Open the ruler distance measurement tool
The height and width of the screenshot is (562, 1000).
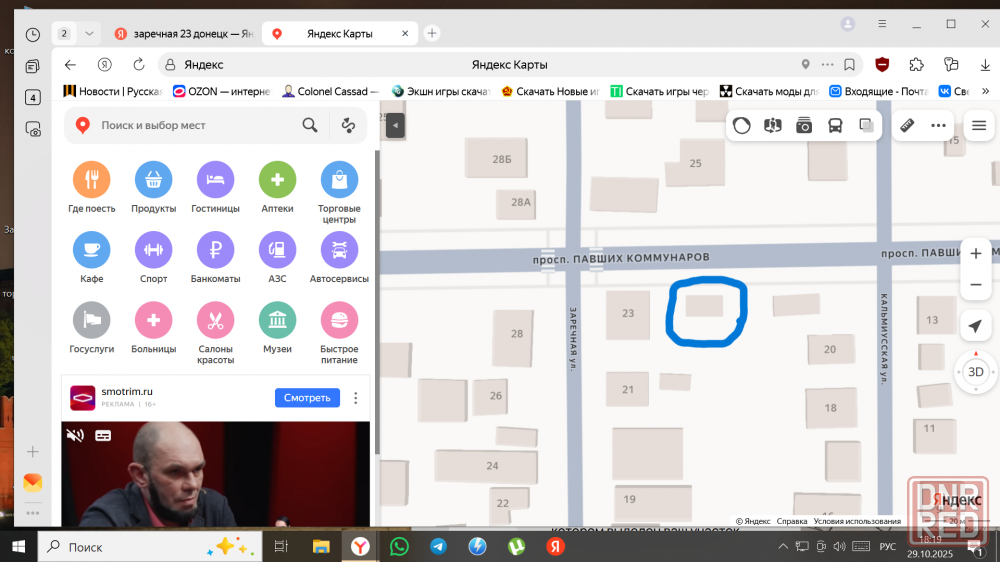(x=908, y=126)
